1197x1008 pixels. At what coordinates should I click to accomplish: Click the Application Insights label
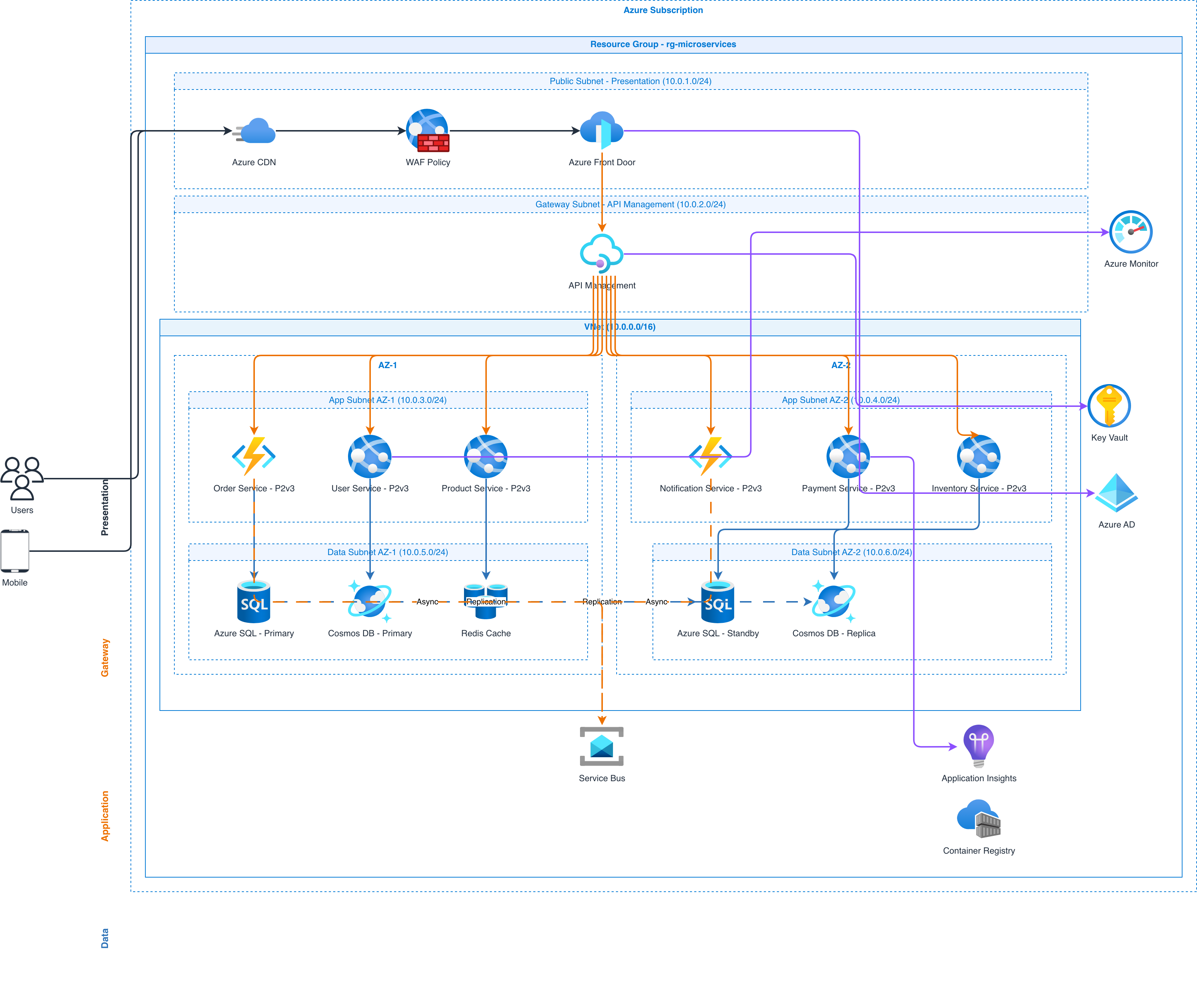tap(979, 778)
